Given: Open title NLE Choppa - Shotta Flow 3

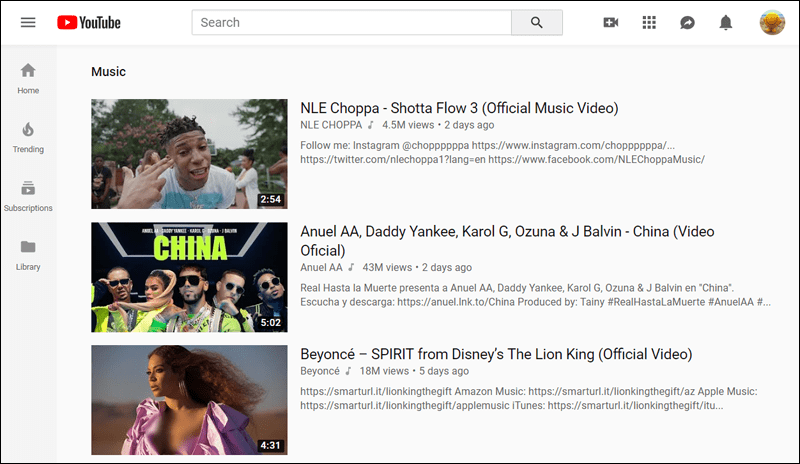Looking at the screenshot, I should click(x=459, y=108).
